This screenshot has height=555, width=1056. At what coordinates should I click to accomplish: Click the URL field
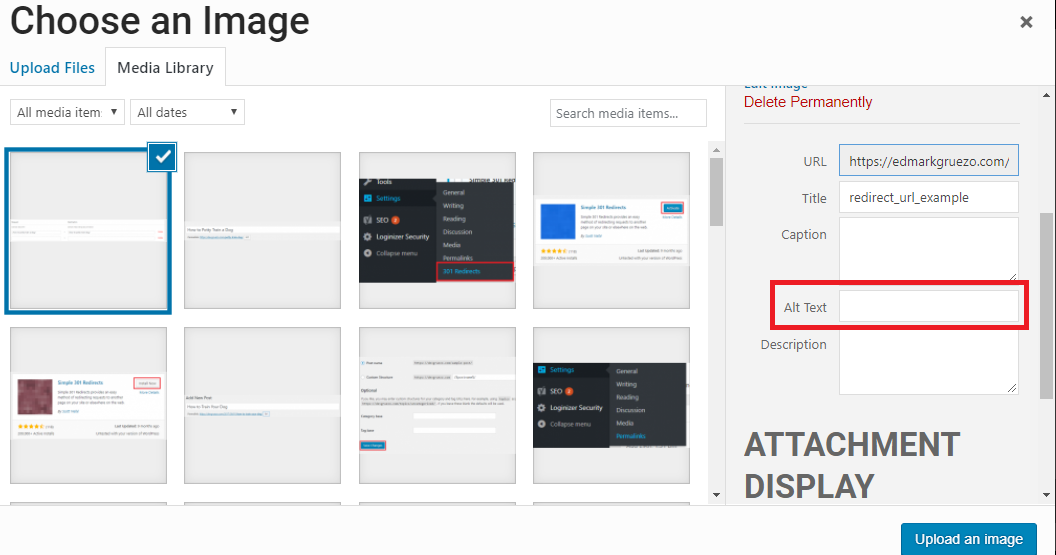pyautogui.click(x=928, y=161)
